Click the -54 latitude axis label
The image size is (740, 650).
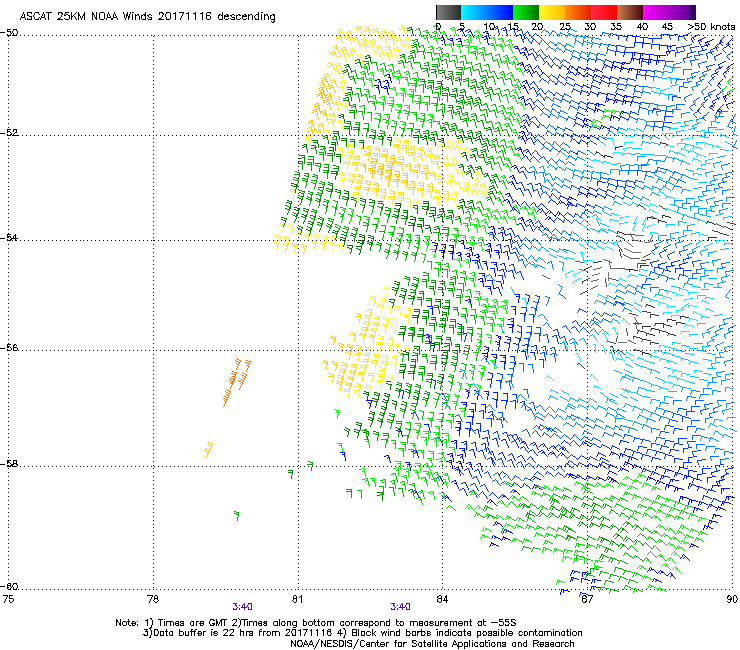pos(9,237)
